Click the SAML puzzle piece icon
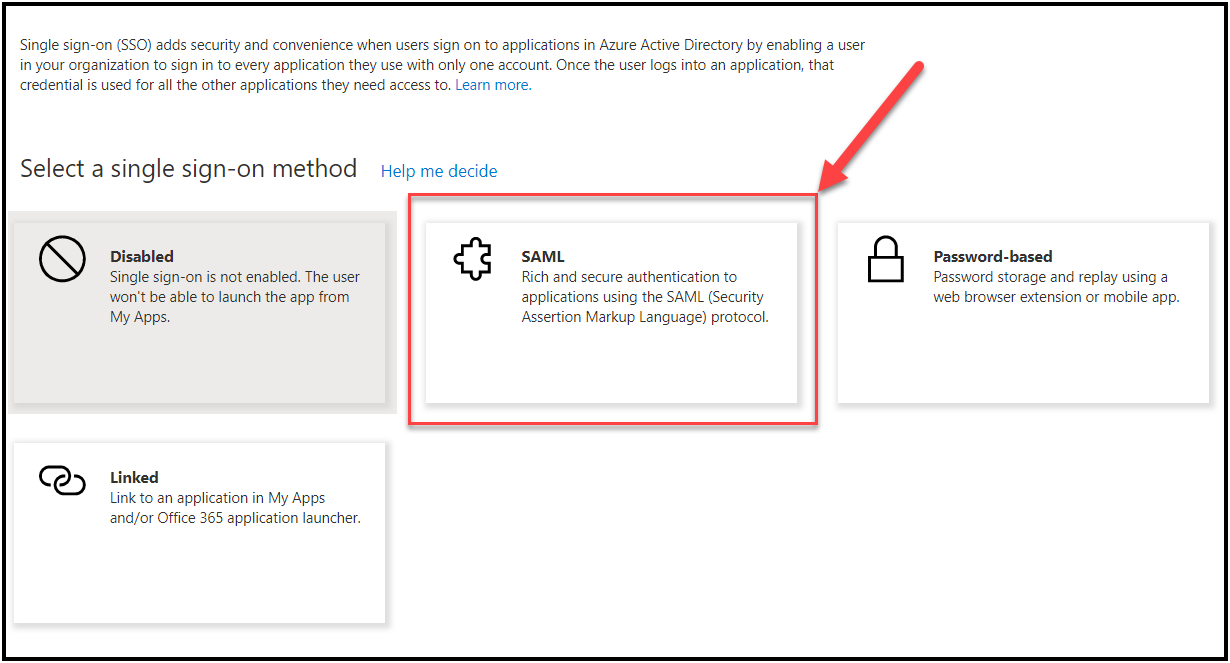 click(x=473, y=260)
